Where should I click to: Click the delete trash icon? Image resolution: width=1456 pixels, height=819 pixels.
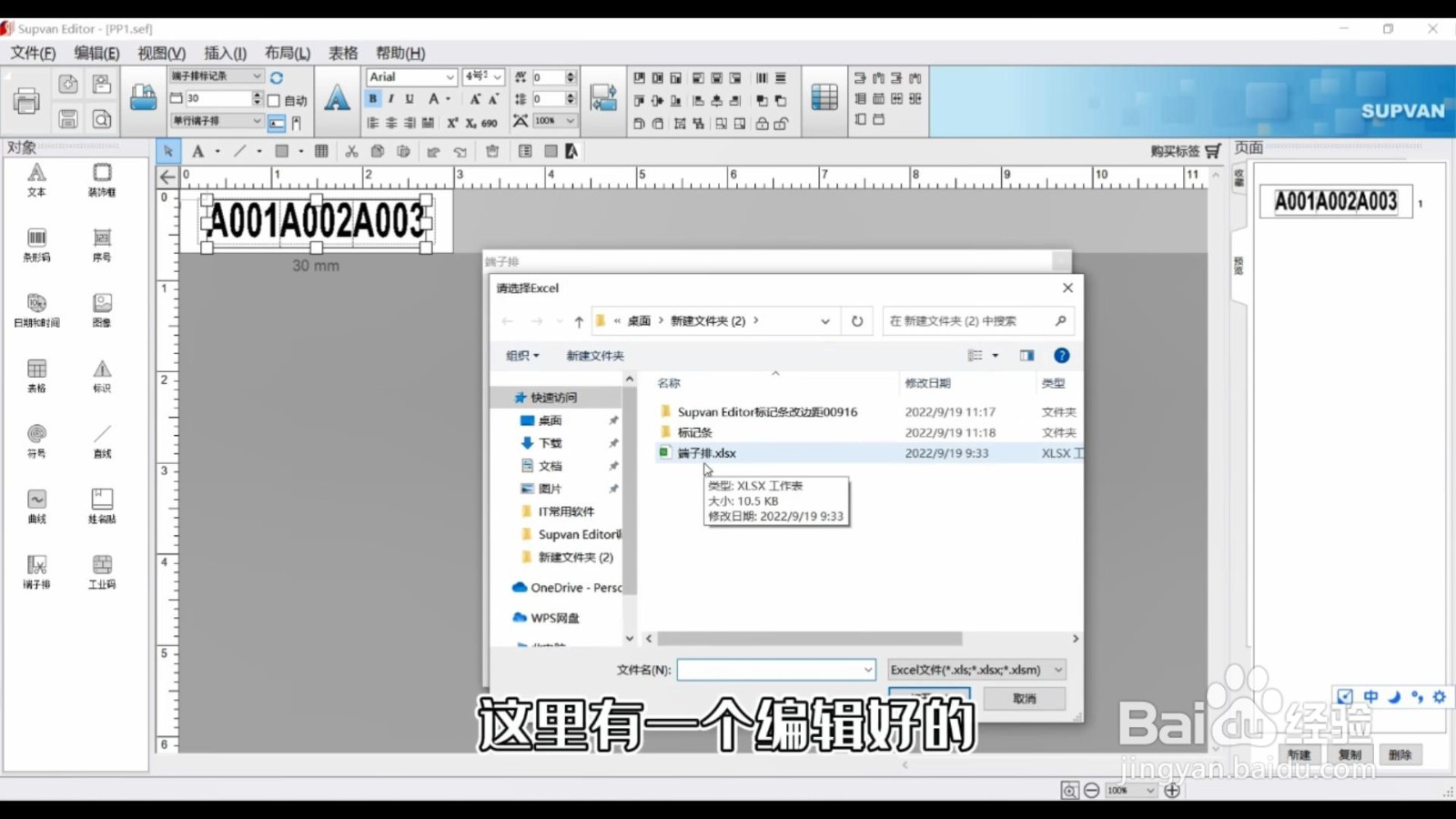tap(492, 151)
